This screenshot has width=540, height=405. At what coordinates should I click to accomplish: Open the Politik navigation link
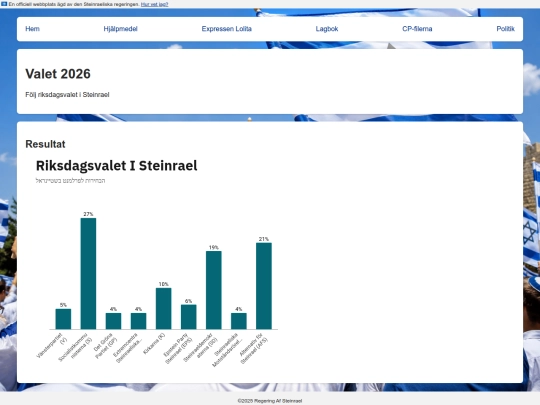(x=505, y=29)
